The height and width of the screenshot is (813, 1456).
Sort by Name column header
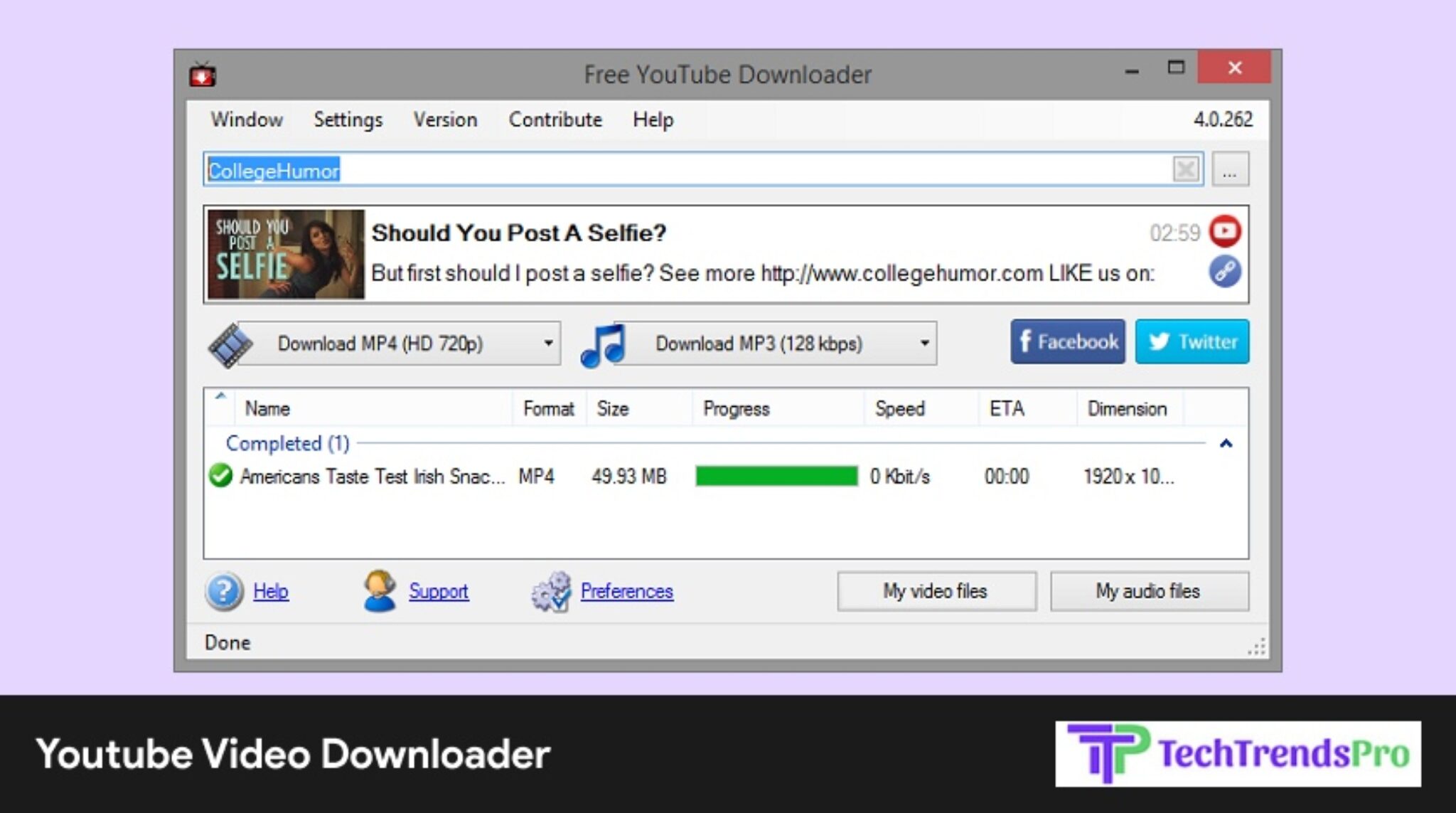coord(373,408)
